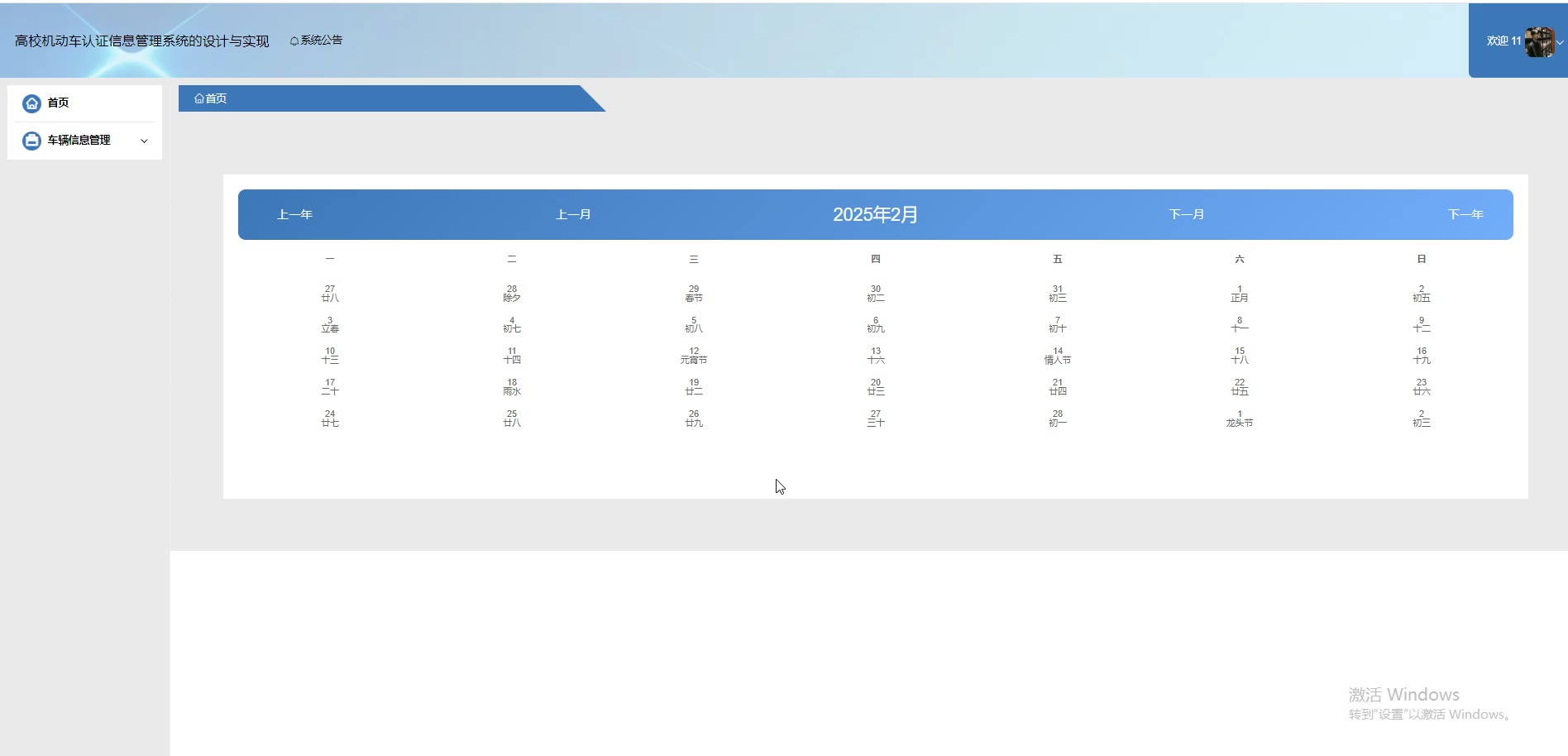The height and width of the screenshot is (756, 1568).
Task: Go to previous month with 上一月
Action: point(573,215)
